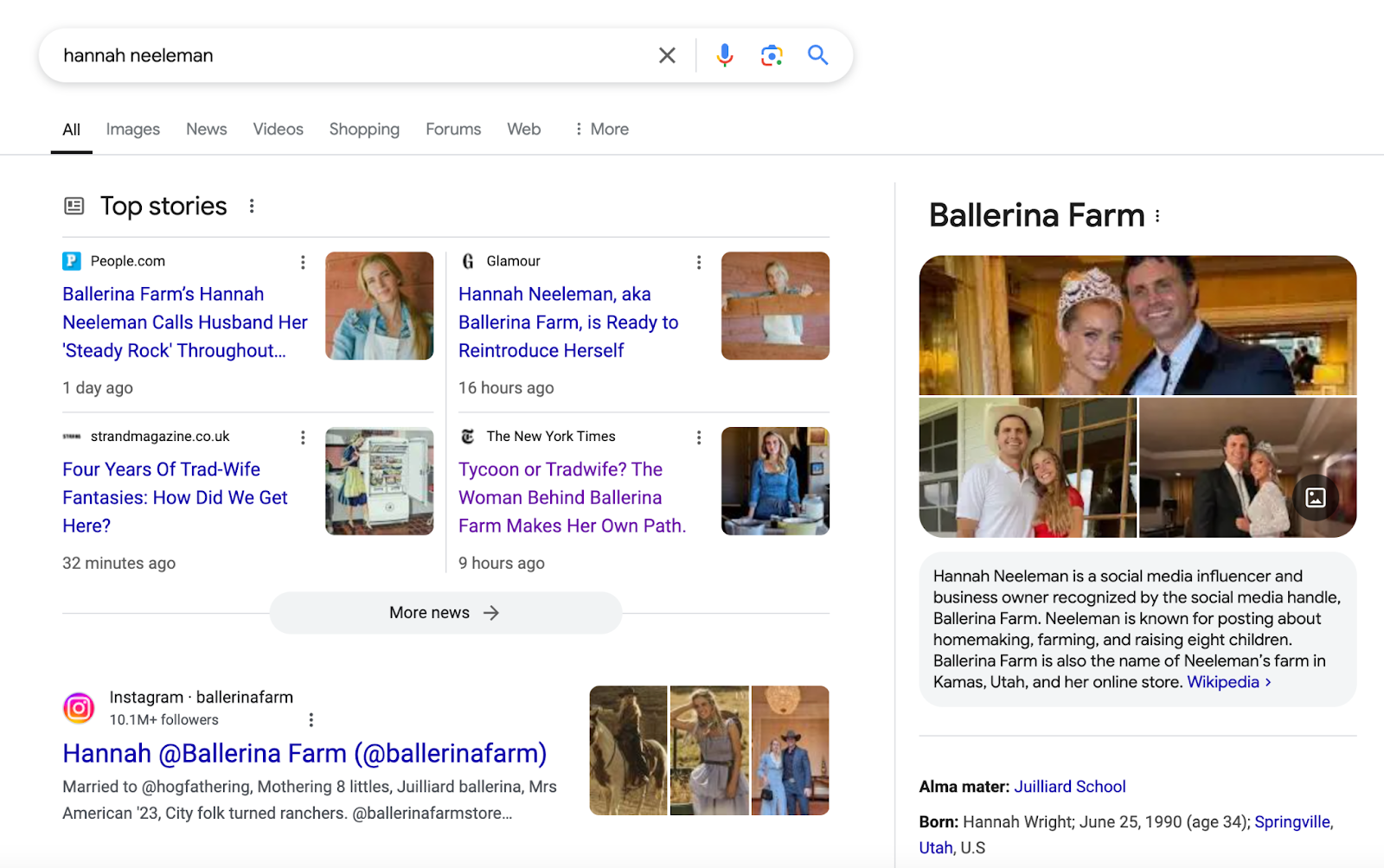The width and height of the screenshot is (1384, 868).
Task: Open options menu for the Glamour story
Action: (x=699, y=262)
